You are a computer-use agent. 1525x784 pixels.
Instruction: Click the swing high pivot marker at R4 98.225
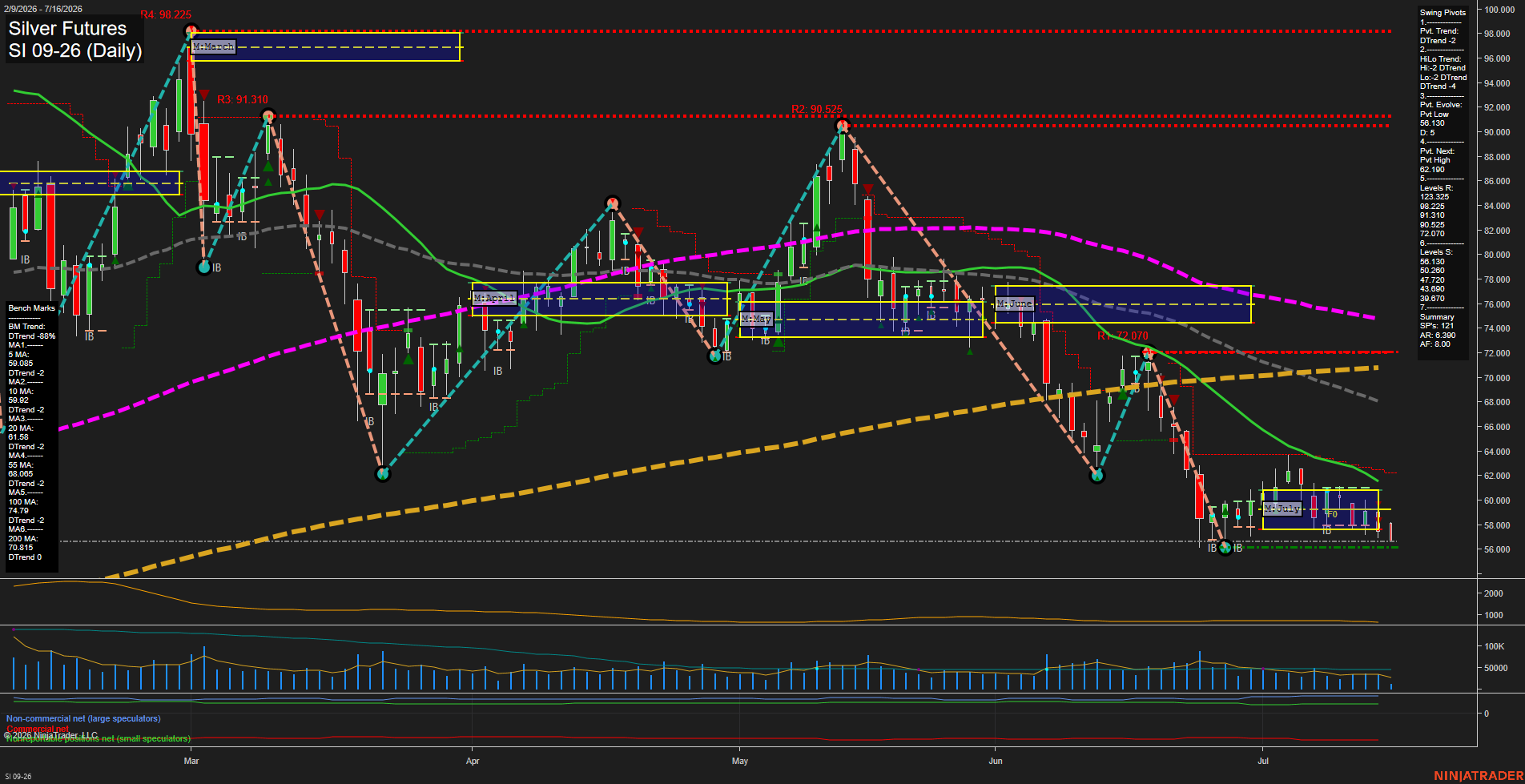[x=191, y=31]
